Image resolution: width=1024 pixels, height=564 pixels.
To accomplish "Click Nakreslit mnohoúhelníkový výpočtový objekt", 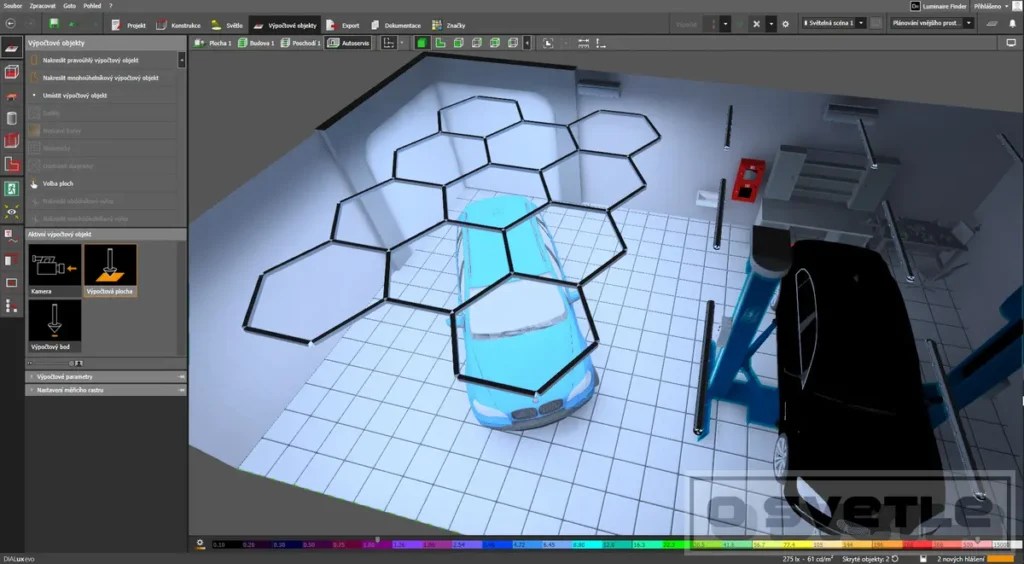I will pyautogui.click(x=103, y=78).
